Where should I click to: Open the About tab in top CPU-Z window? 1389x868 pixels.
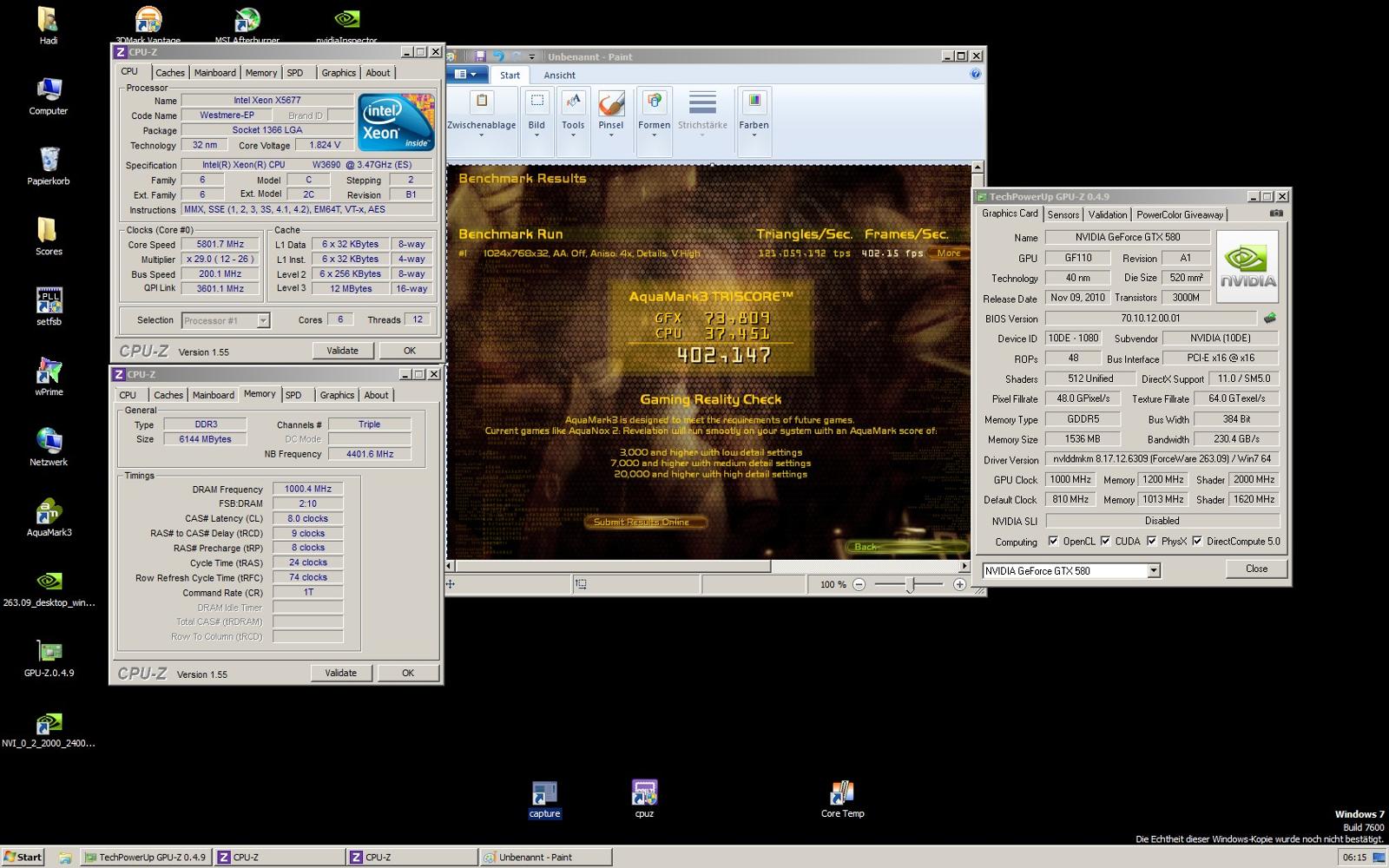point(378,73)
